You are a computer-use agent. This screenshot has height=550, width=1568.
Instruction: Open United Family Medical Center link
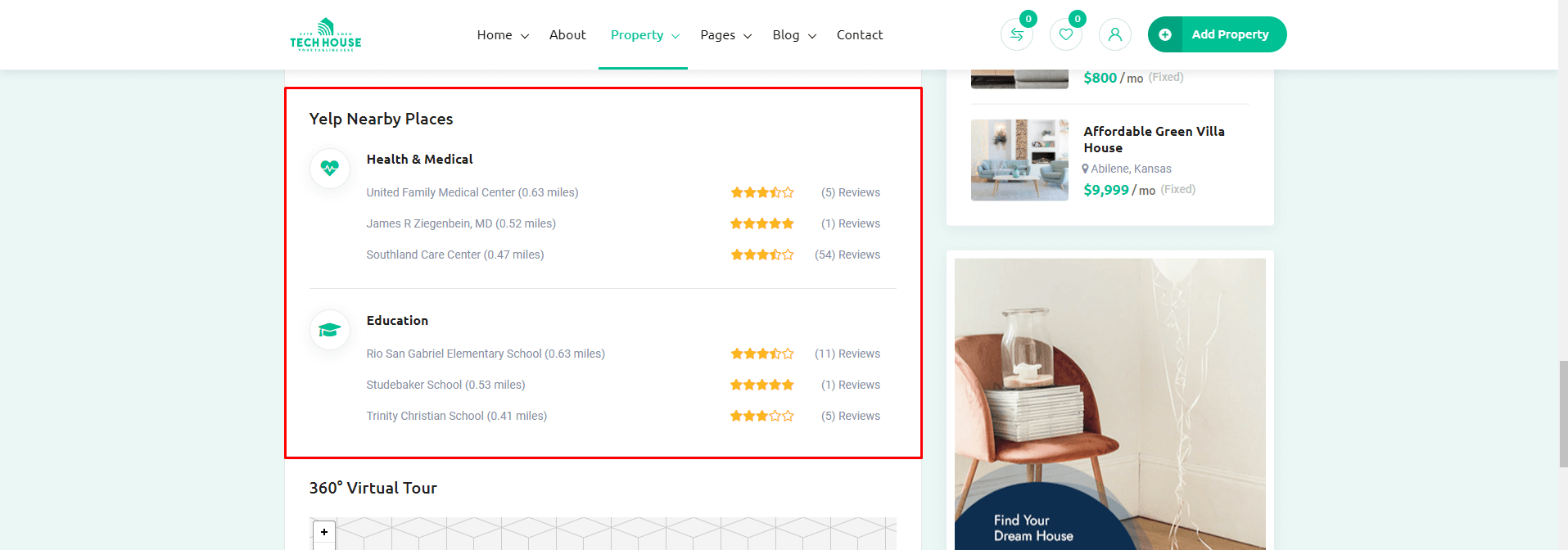[472, 192]
